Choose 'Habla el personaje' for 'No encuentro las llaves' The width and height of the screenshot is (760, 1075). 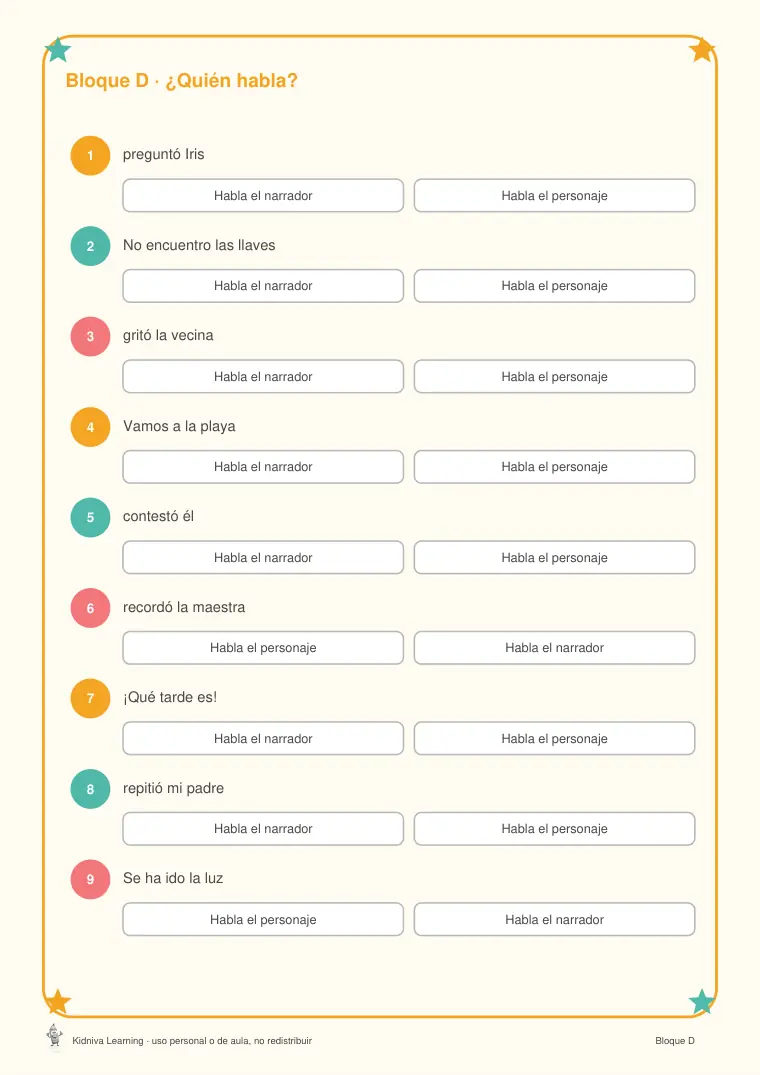click(x=554, y=286)
